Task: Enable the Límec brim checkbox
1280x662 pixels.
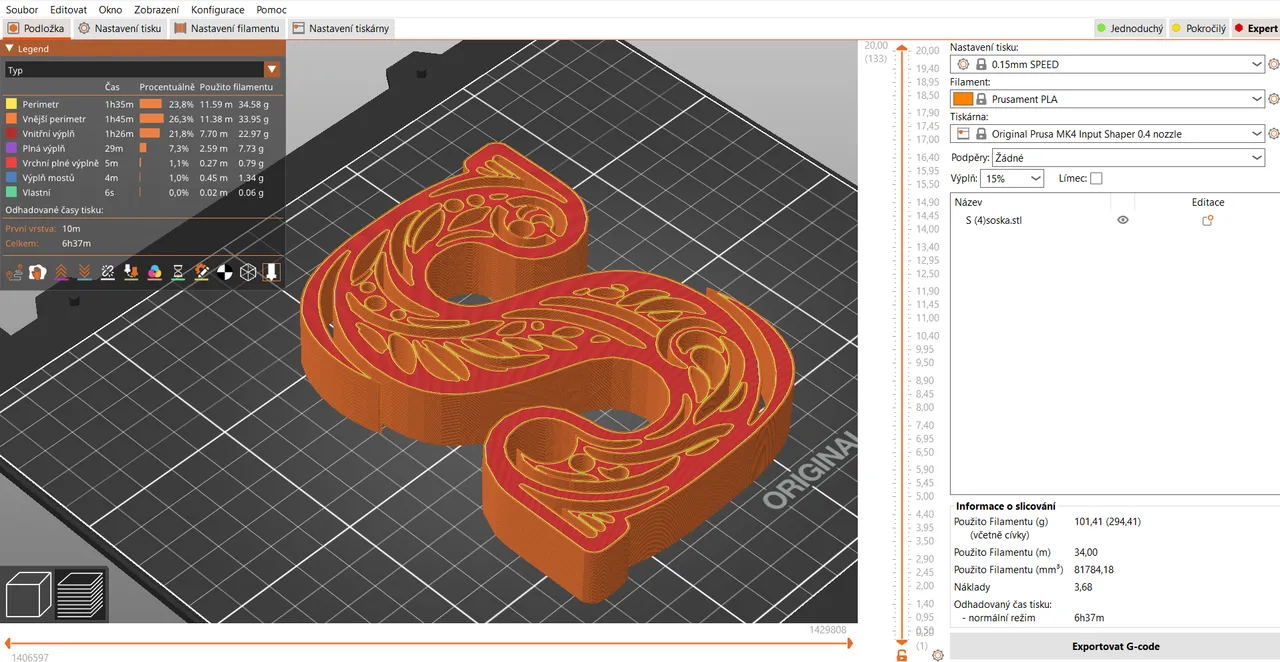Action: 1096,179
